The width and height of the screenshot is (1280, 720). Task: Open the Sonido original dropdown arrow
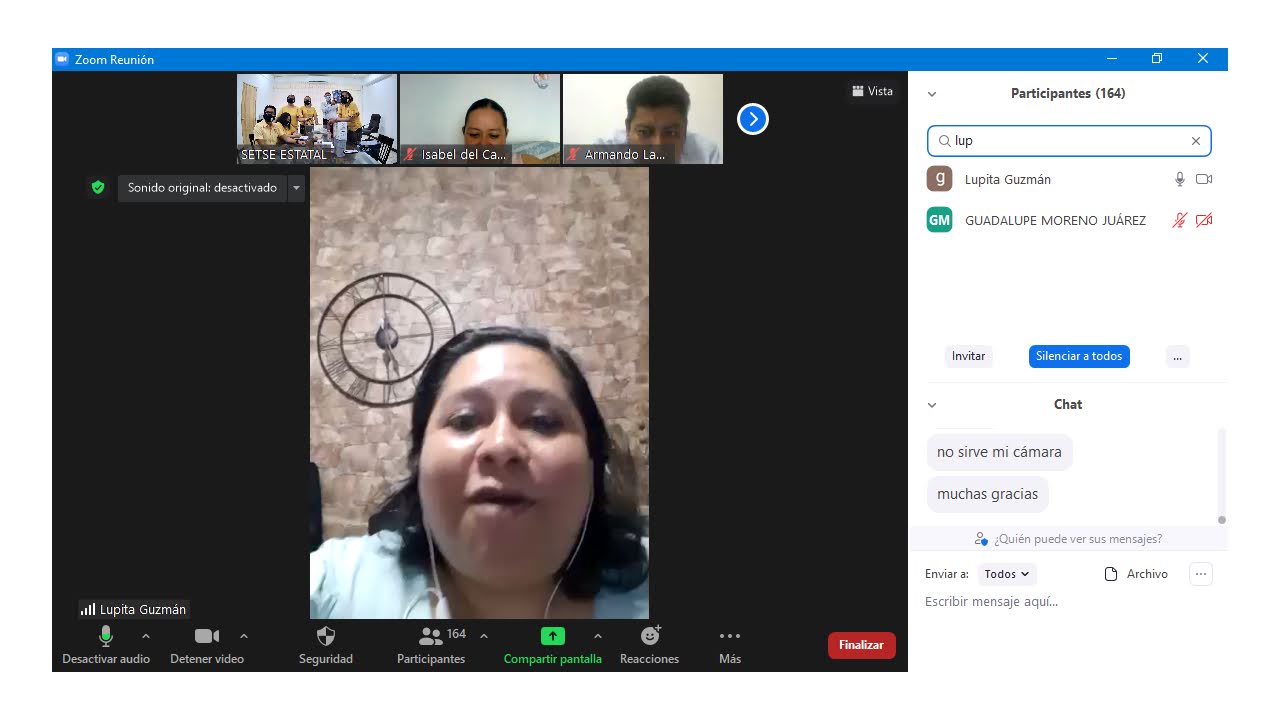pyautogui.click(x=296, y=188)
